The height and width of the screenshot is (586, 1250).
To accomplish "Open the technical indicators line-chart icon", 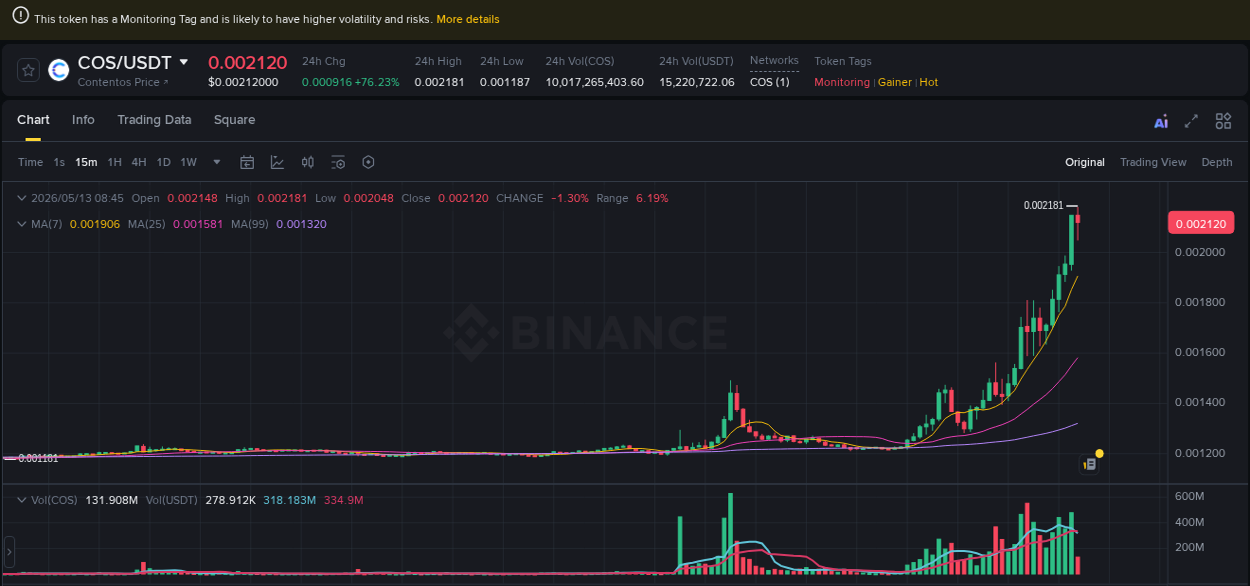I will coord(277,162).
